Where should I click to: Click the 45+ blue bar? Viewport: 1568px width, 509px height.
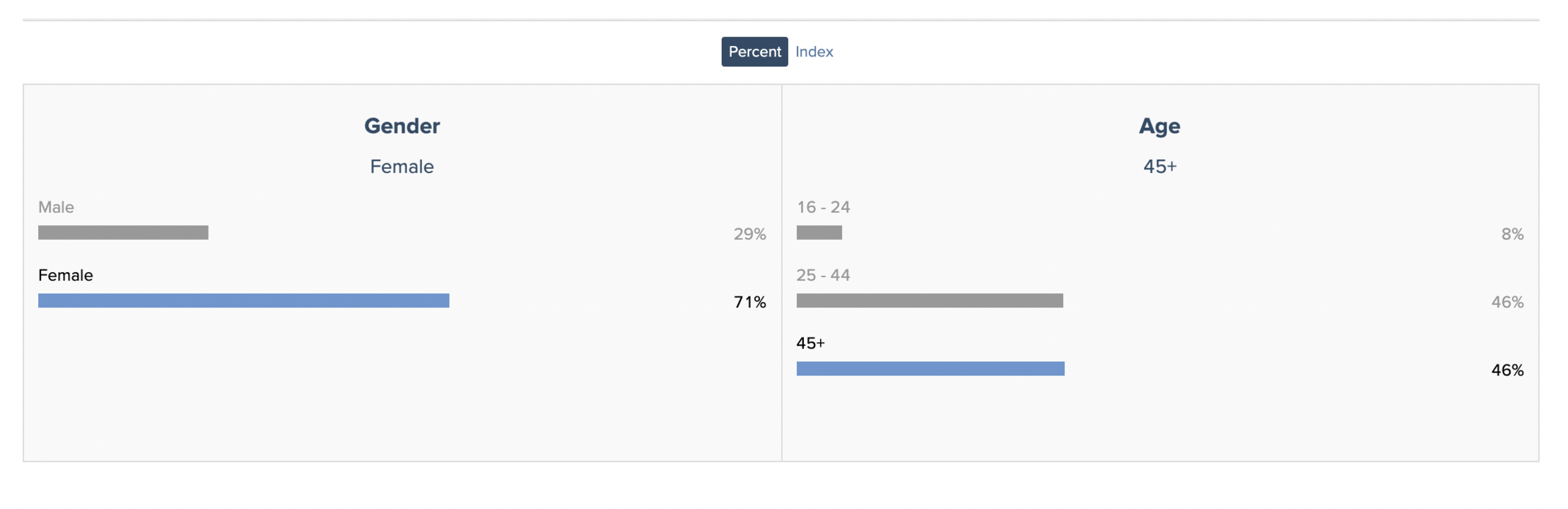pos(930,368)
